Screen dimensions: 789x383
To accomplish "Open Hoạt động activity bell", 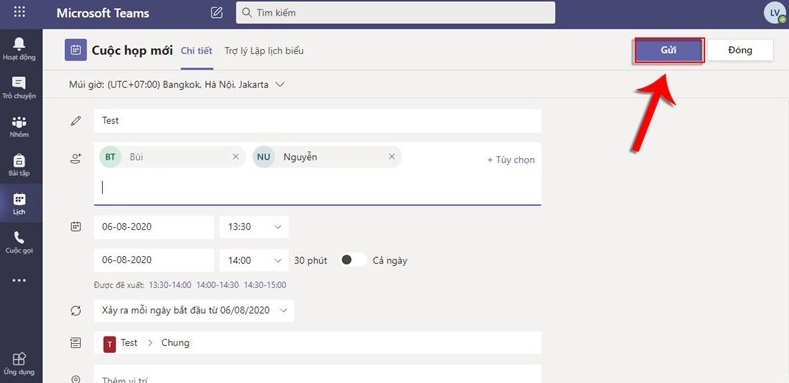I will point(19,48).
